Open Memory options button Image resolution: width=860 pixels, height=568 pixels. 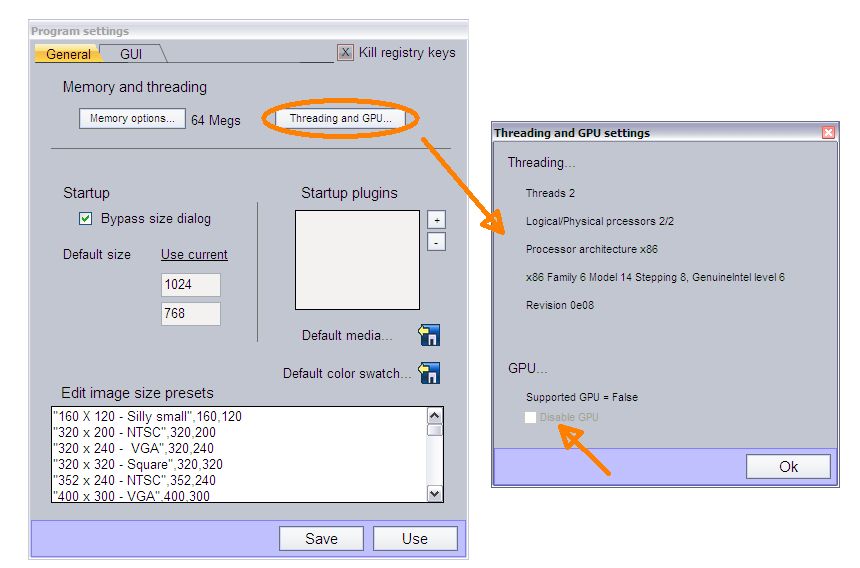click(x=132, y=119)
